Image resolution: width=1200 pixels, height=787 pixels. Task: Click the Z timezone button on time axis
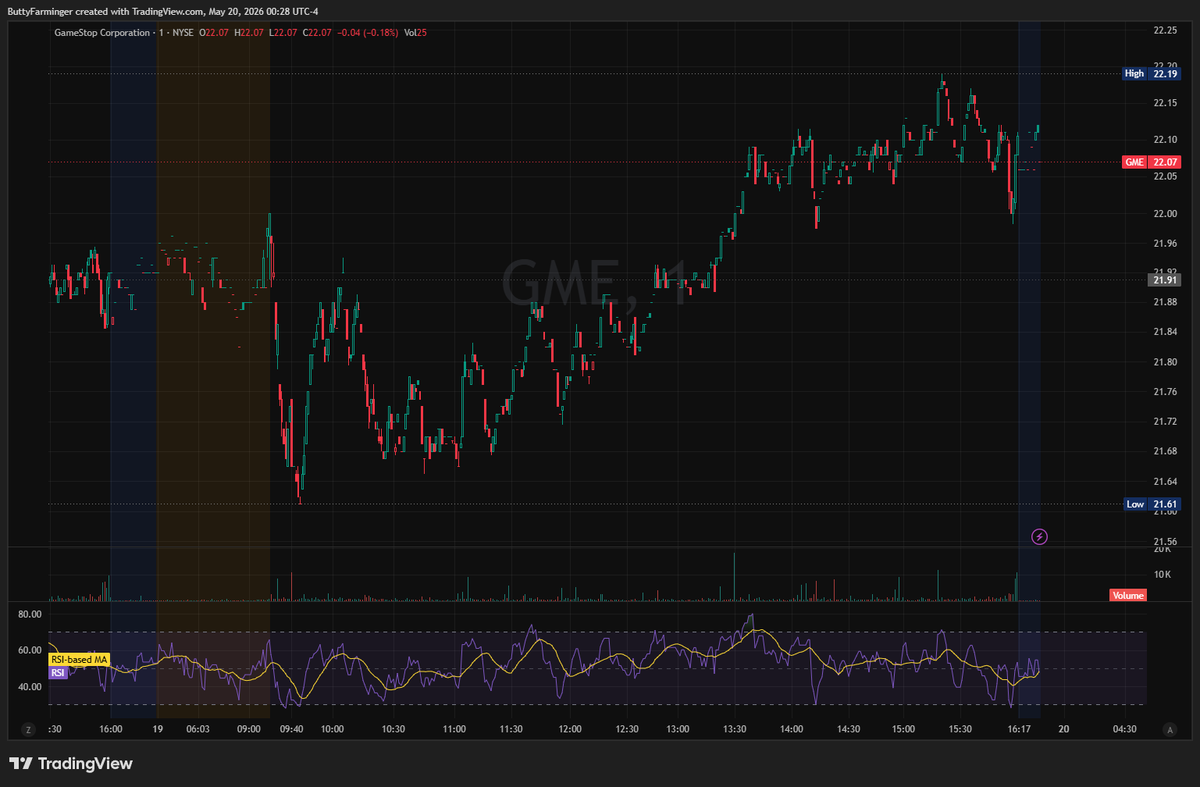pyautogui.click(x=28, y=730)
